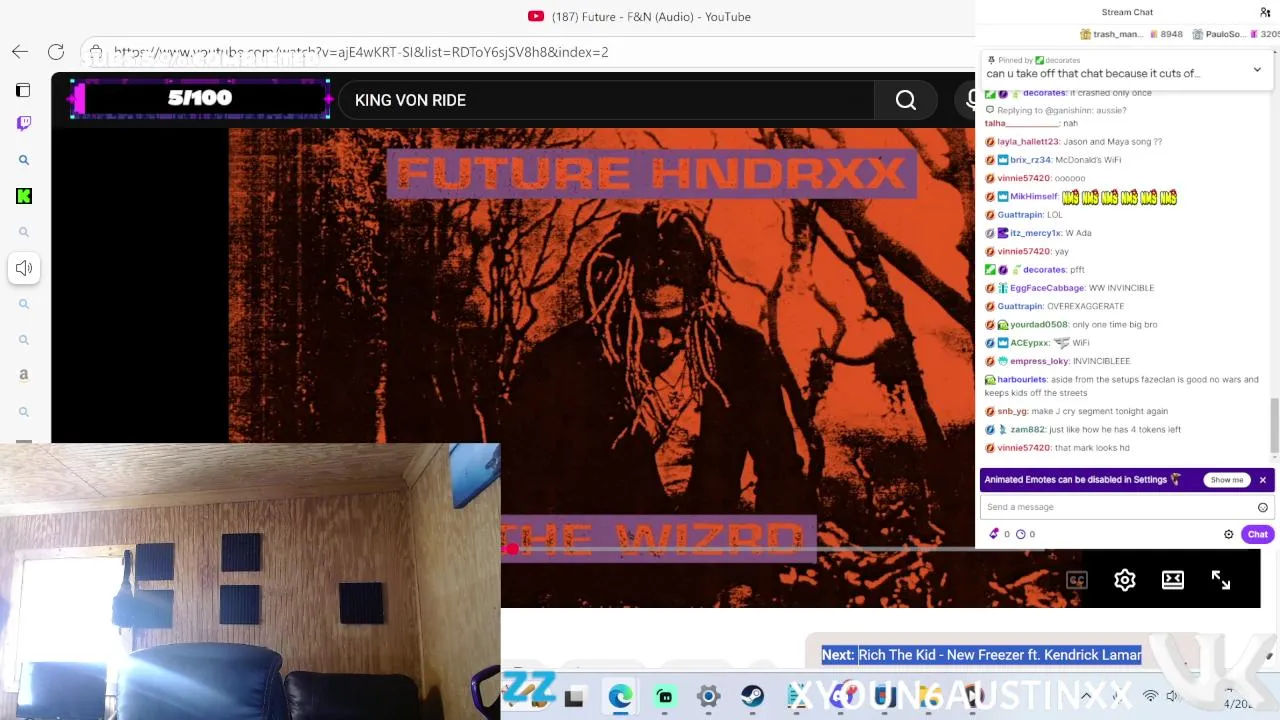Select the audio-playing tab speaker icon

click(24, 268)
